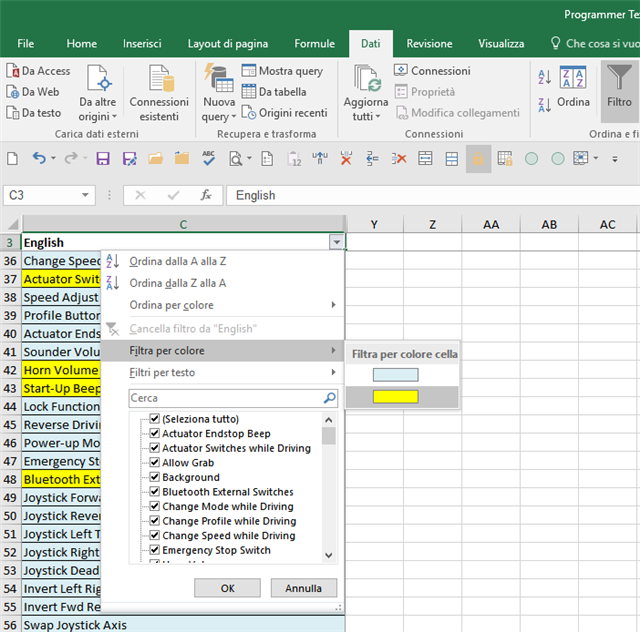
Task: Switch to Layout di pagina tab
Action: tap(228, 44)
